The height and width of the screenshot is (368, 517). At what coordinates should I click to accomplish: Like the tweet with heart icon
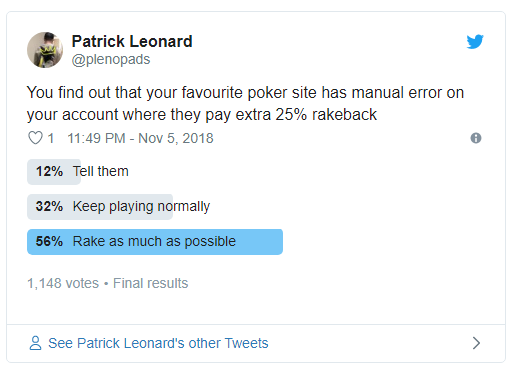[x=35, y=138]
